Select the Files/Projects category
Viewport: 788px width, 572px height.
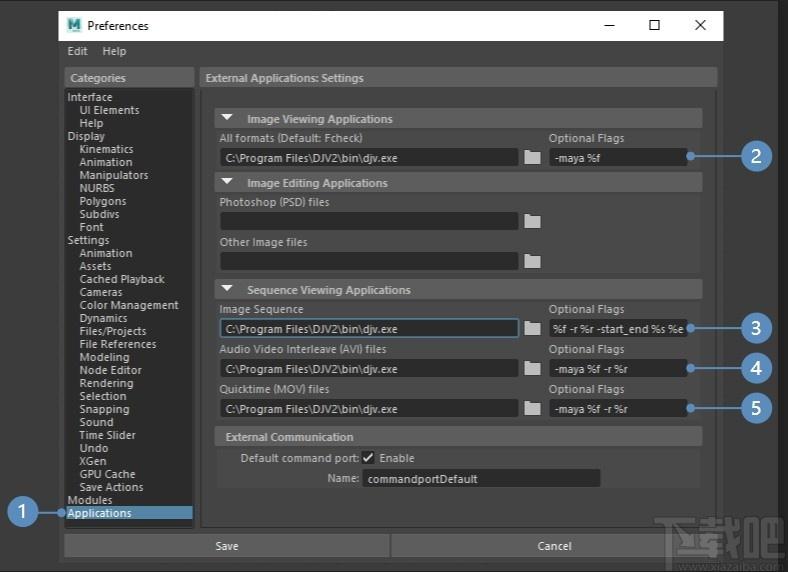[113, 331]
